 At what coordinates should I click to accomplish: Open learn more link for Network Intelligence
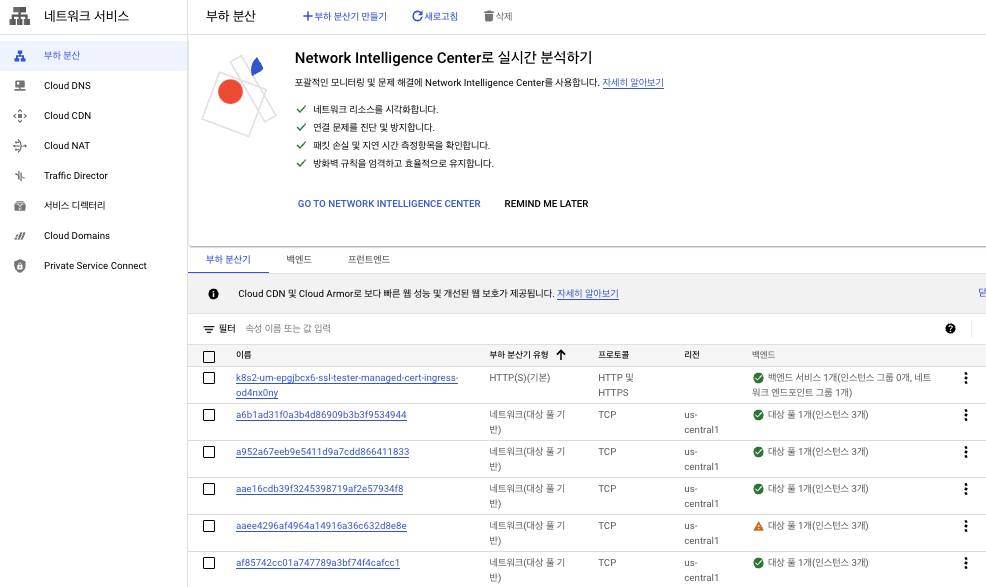point(633,82)
